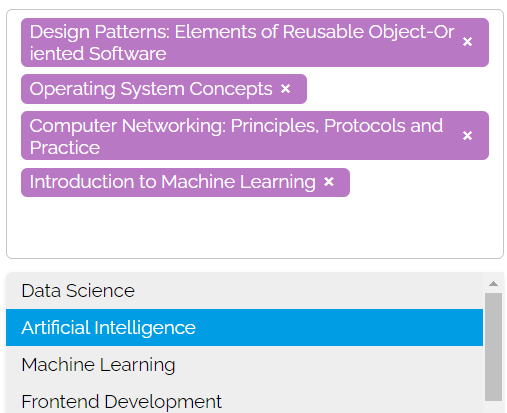Click the Design Patterns tag label

242,43
